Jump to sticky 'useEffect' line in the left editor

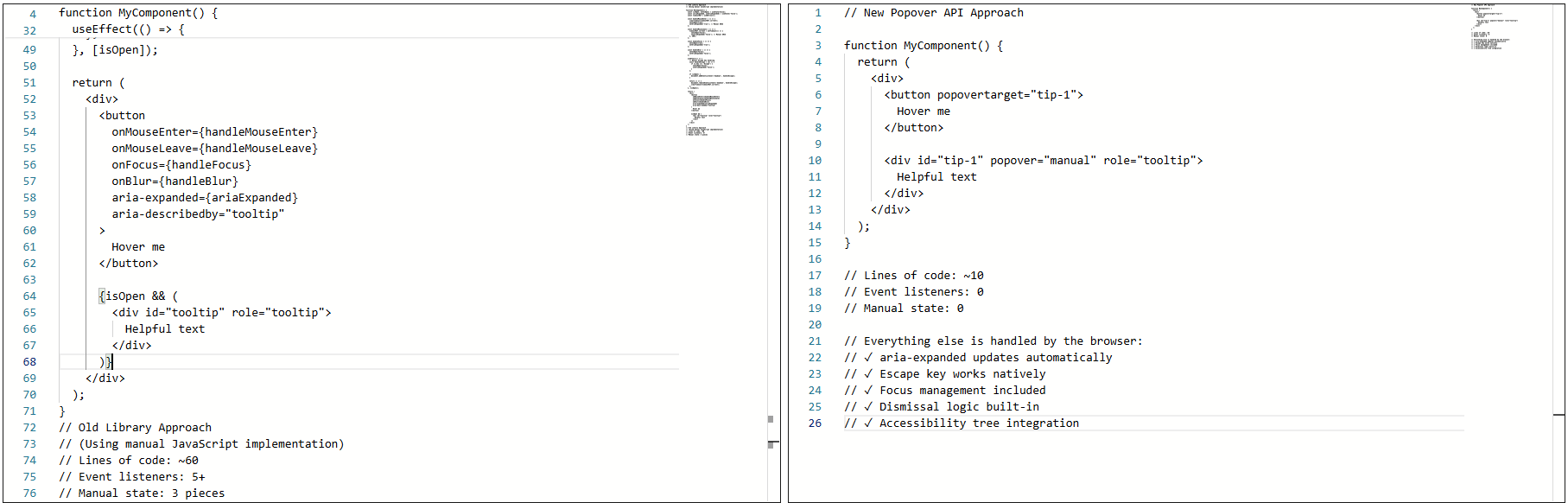pos(128,29)
